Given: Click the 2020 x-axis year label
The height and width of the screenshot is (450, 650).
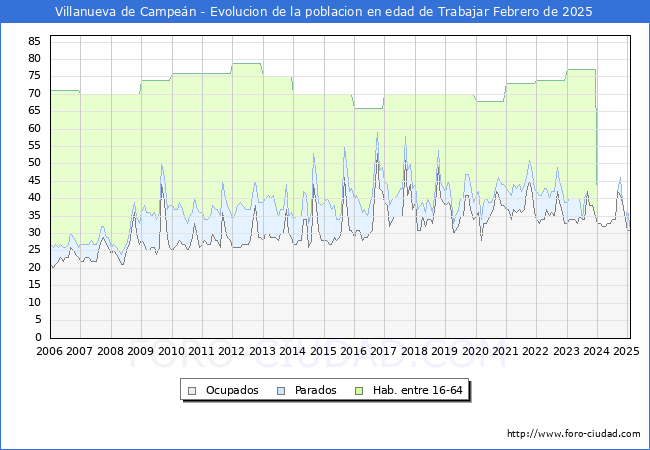Looking at the screenshot, I should pos(475,351).
